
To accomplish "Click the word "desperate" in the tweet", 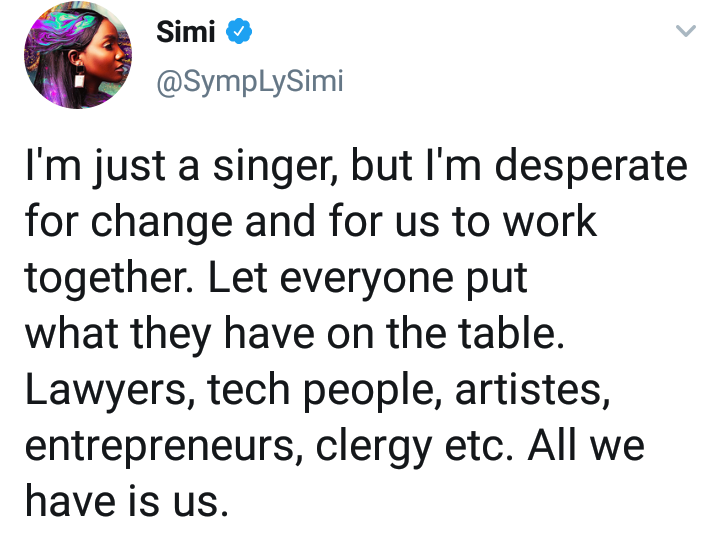I will pyautogui.click(x=591, y=167).
